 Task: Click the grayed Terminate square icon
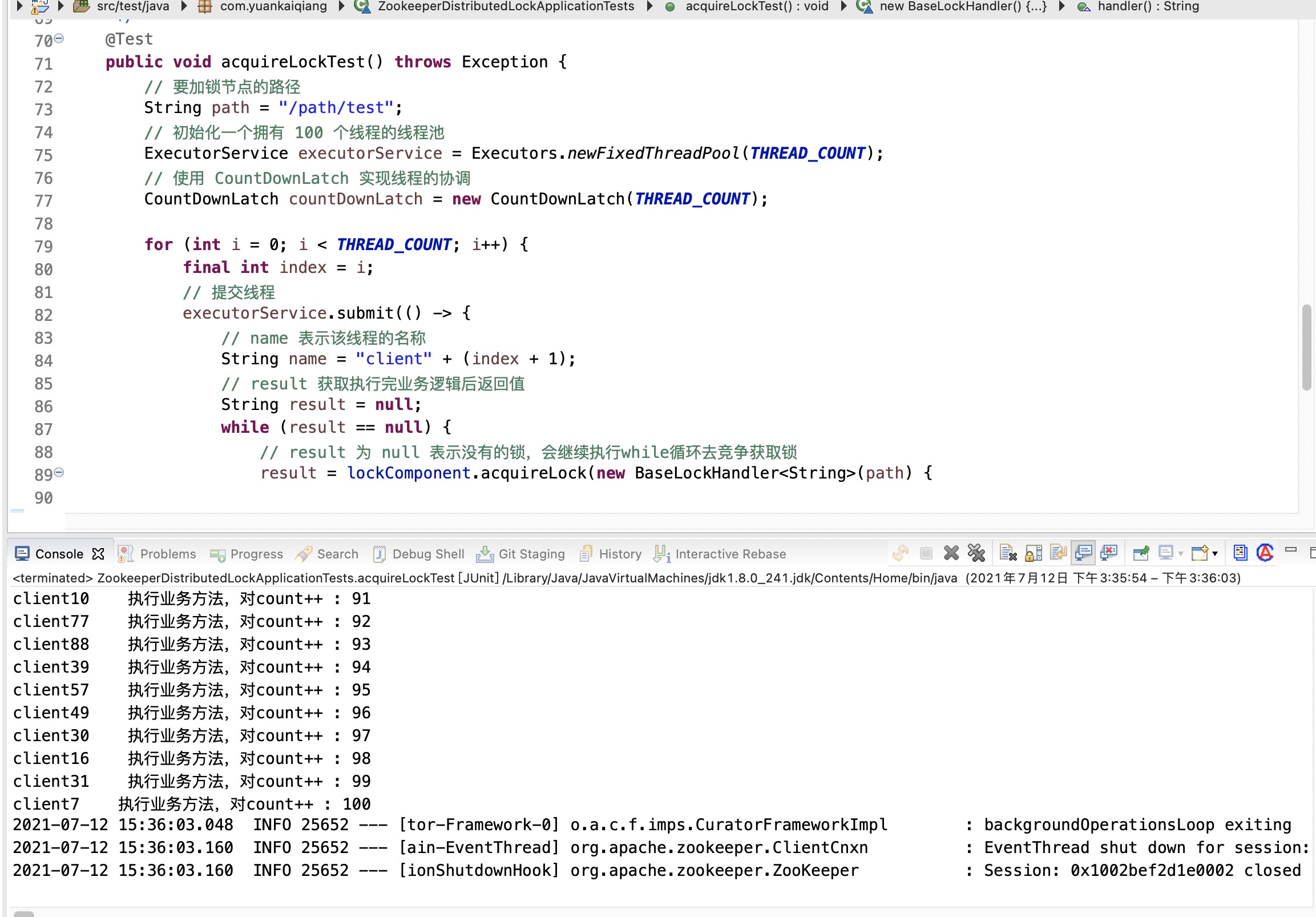tap(926, 553)
